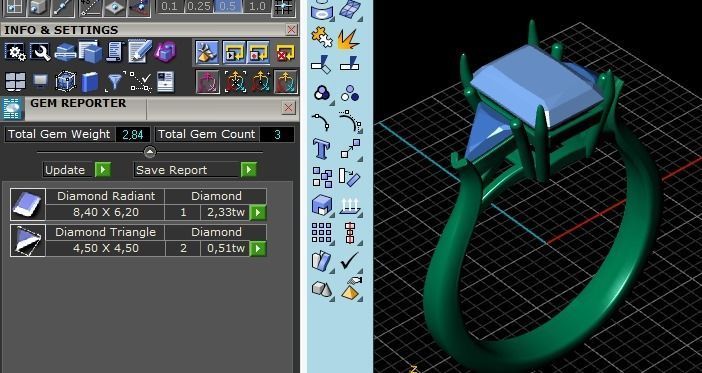Click the 4,50 X 4,50 size cell
702x373 pixels.
(106, 248)
